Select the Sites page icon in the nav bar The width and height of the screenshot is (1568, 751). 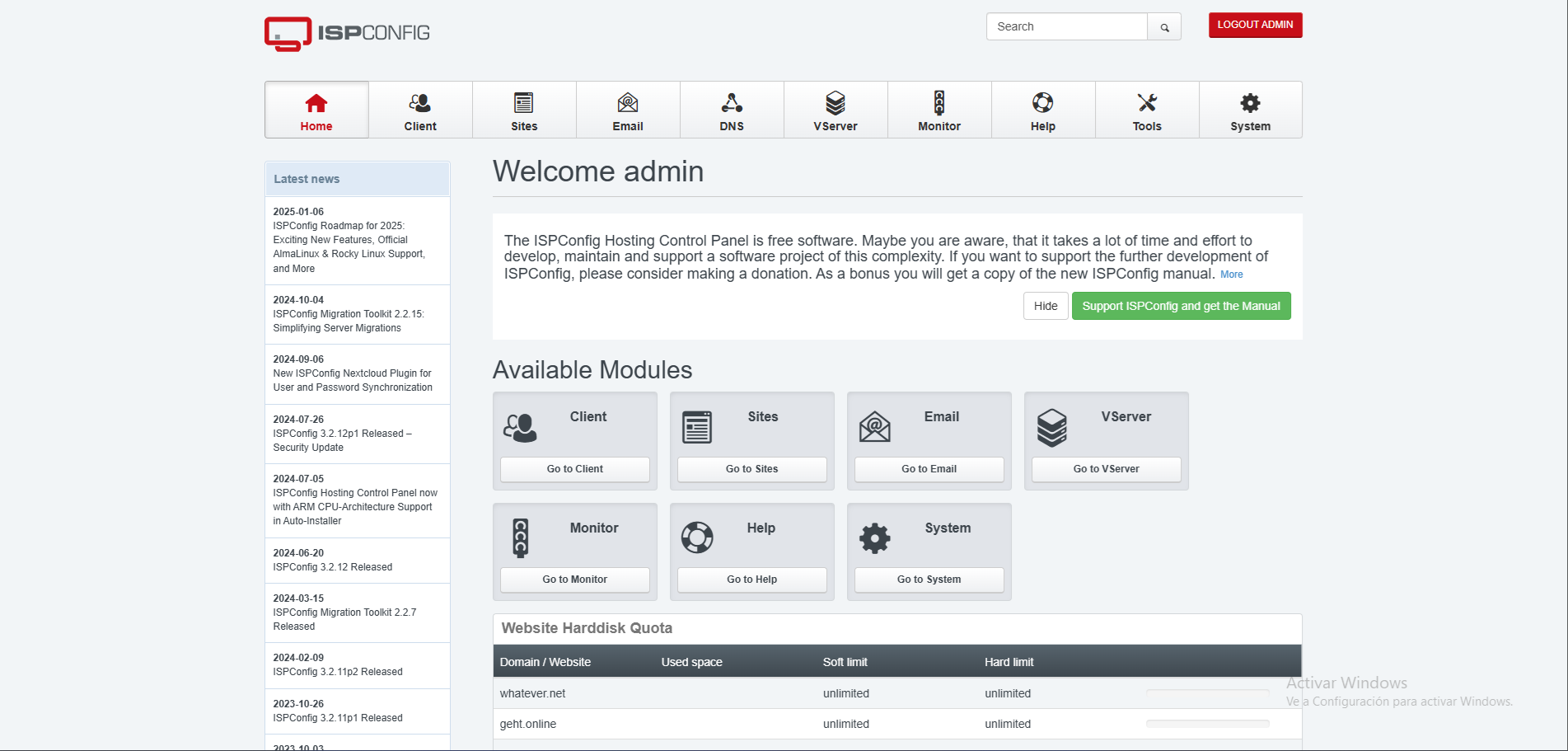pos(524,103)
